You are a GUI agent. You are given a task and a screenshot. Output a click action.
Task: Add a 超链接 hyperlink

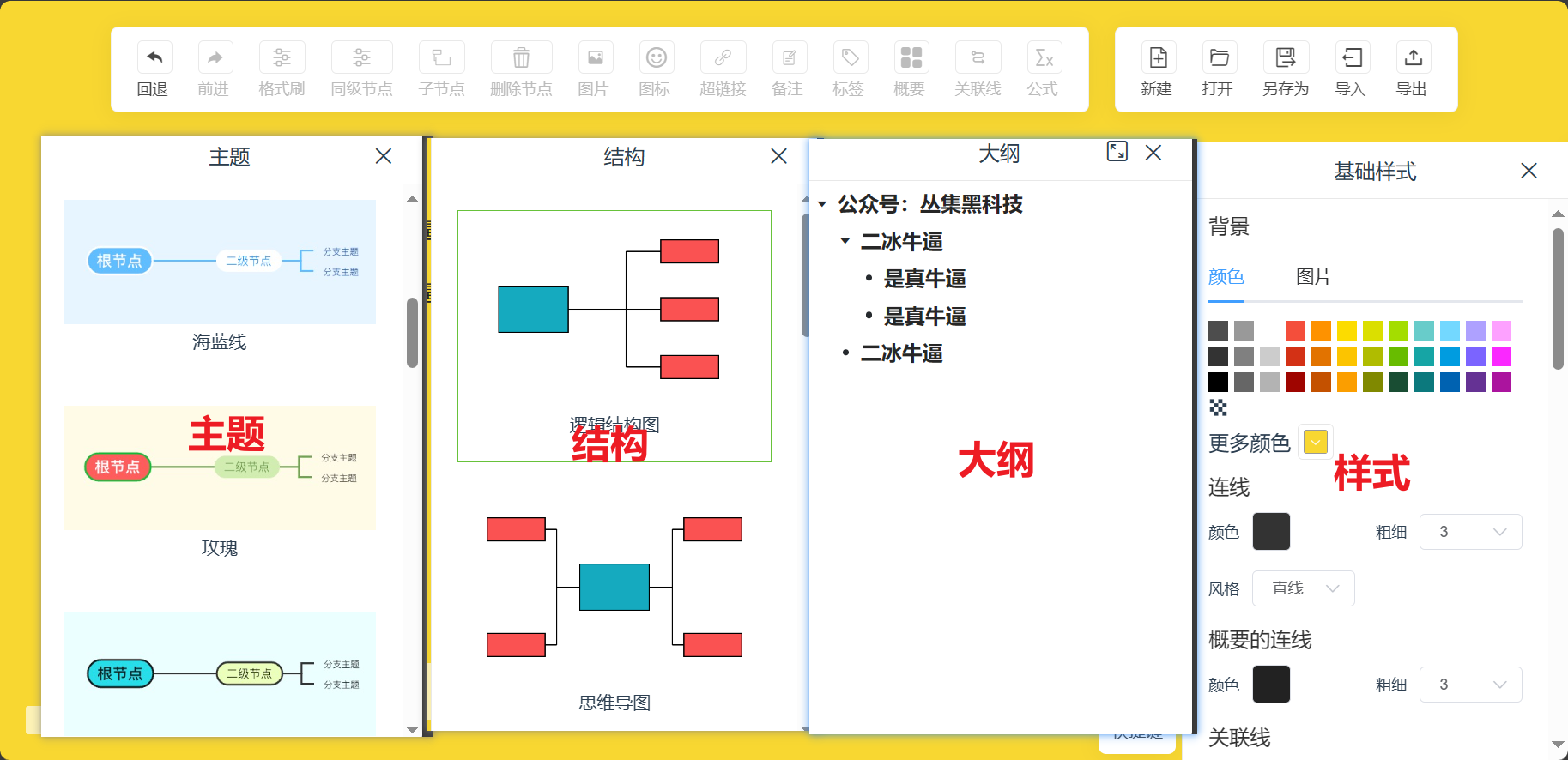coord(723,57)
